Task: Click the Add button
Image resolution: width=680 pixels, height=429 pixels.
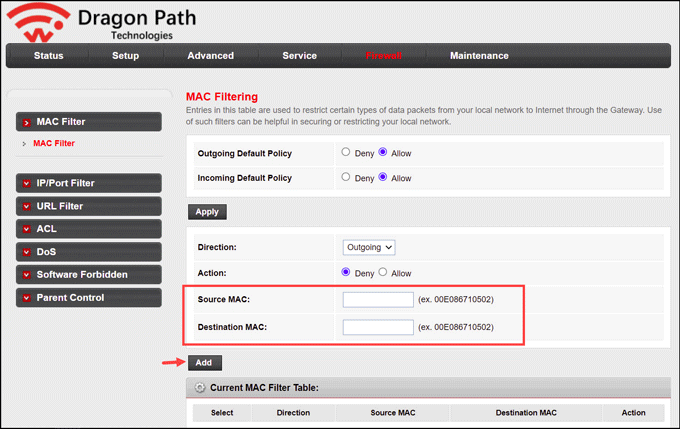Action: 205,363
